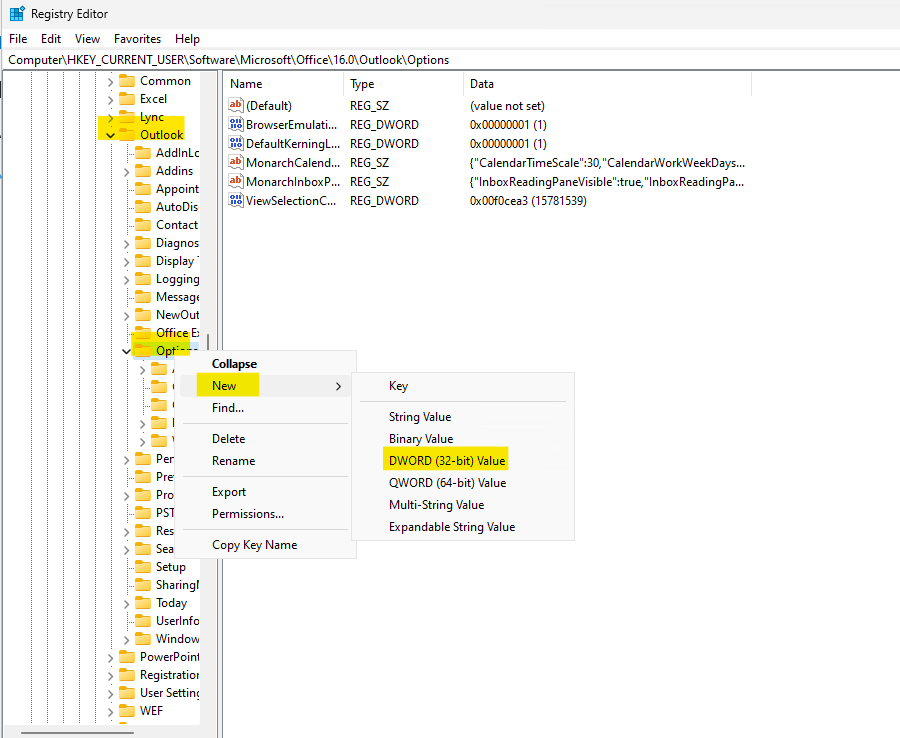900x738 pixels.
Task: Select String Value in New submenu
Action: coord(420,417)
